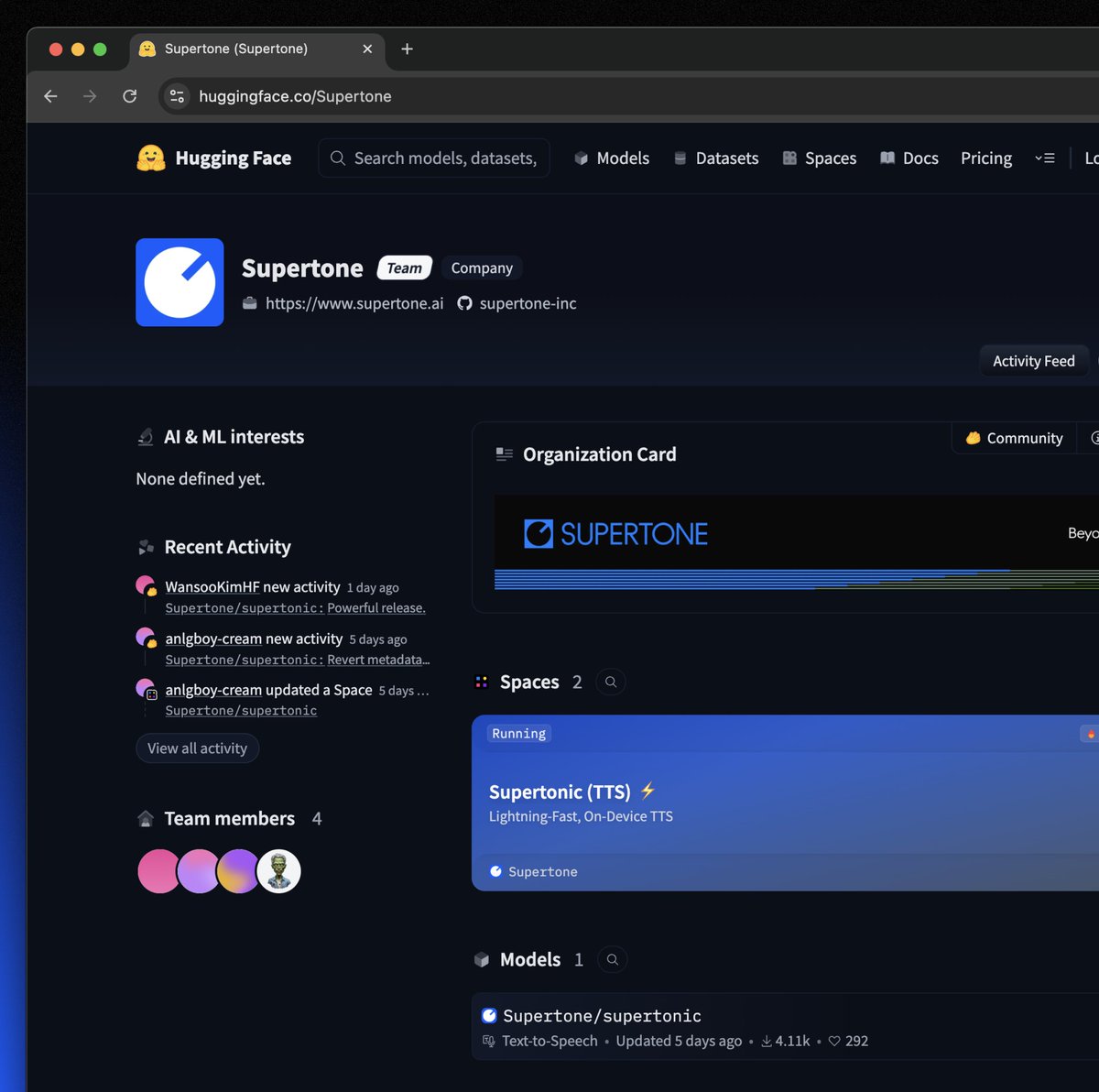
Task: Click the Hugging Face wordmark
Action: click(234, 158)
